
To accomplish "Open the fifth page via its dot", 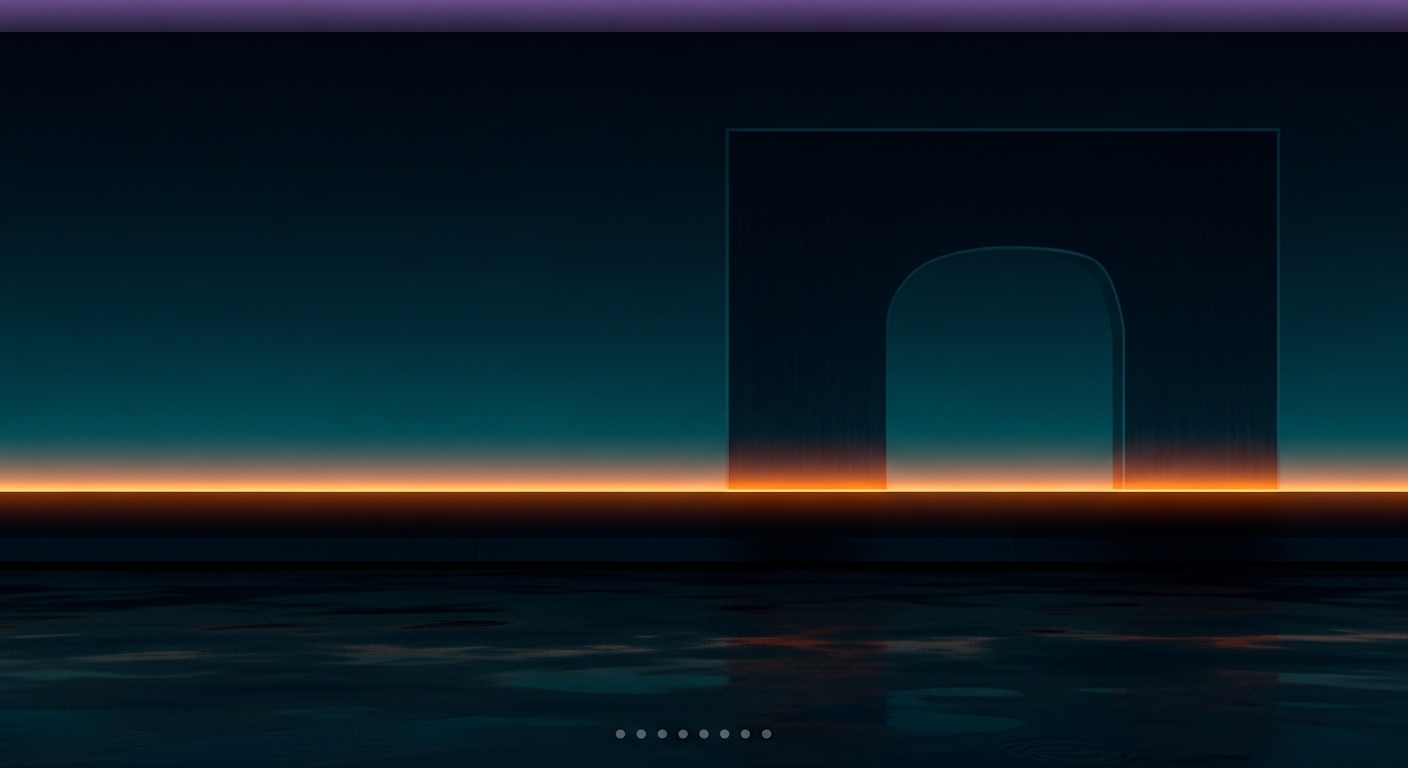I will (x=704, y=734).
